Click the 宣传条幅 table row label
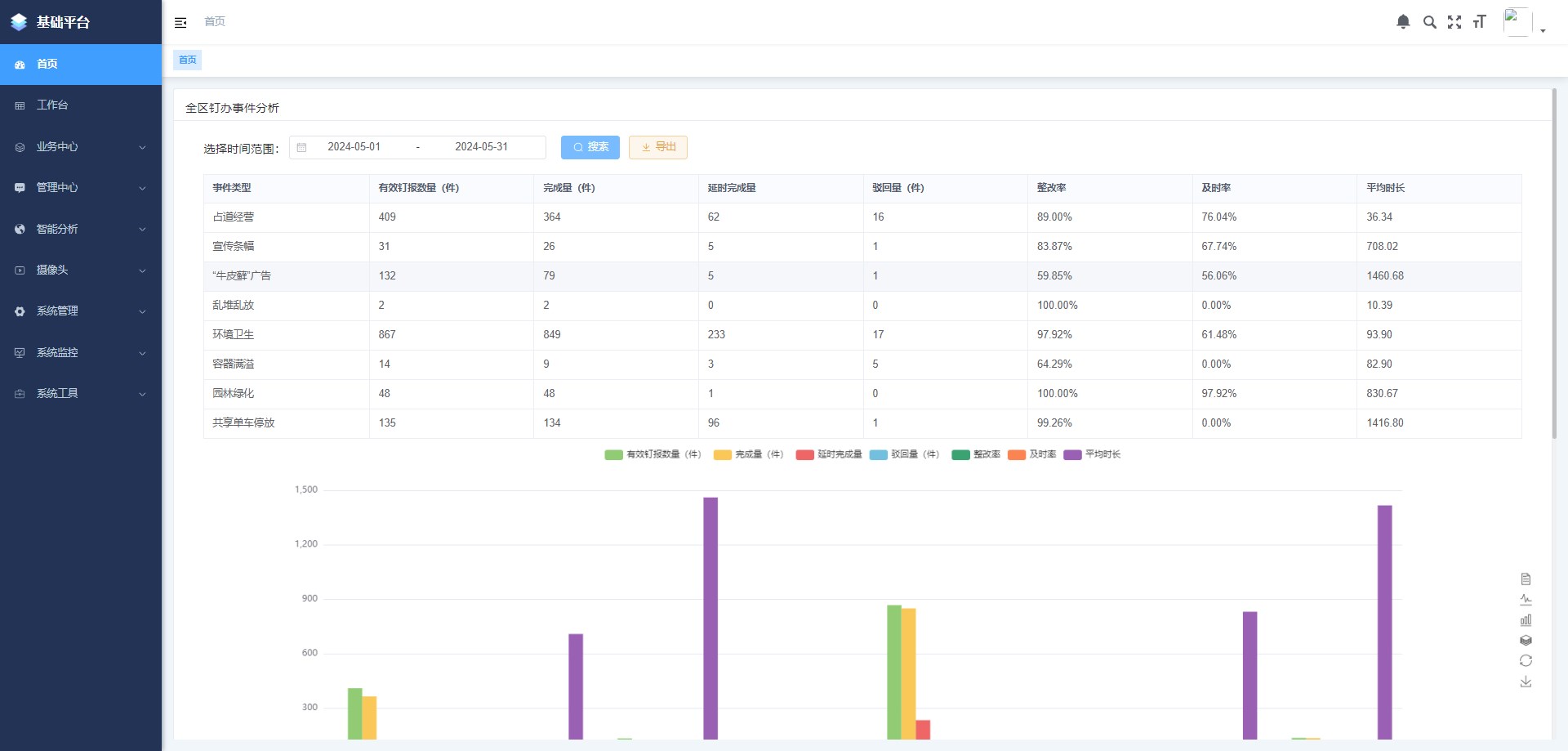 (x=233, y=247)
